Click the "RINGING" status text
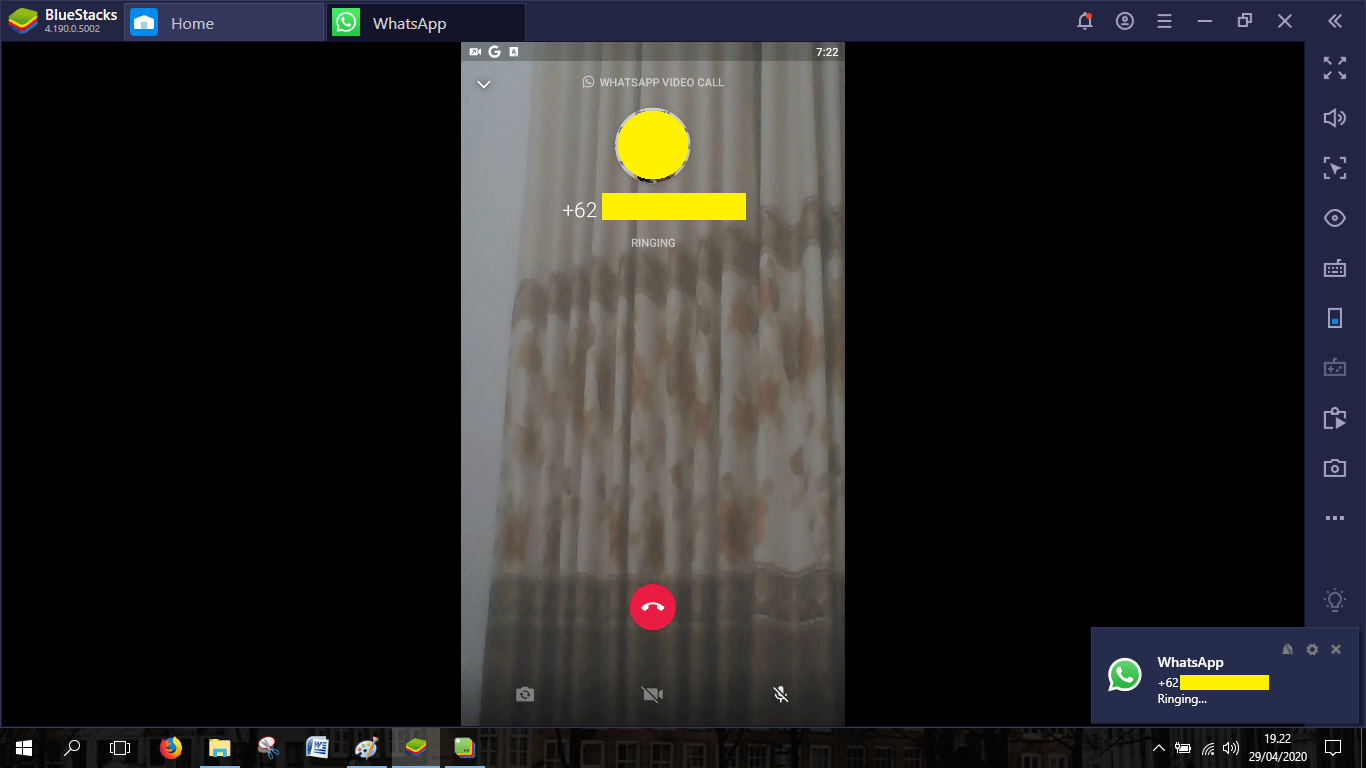The image size is (1366, 768). (653, 243)
